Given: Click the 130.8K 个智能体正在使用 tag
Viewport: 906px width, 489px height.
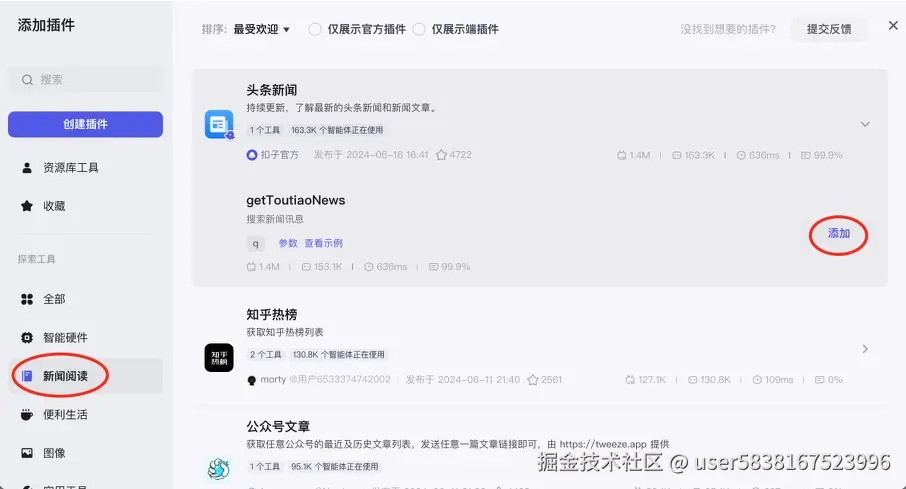Looking at the screenshot, I should pos(339,354).
